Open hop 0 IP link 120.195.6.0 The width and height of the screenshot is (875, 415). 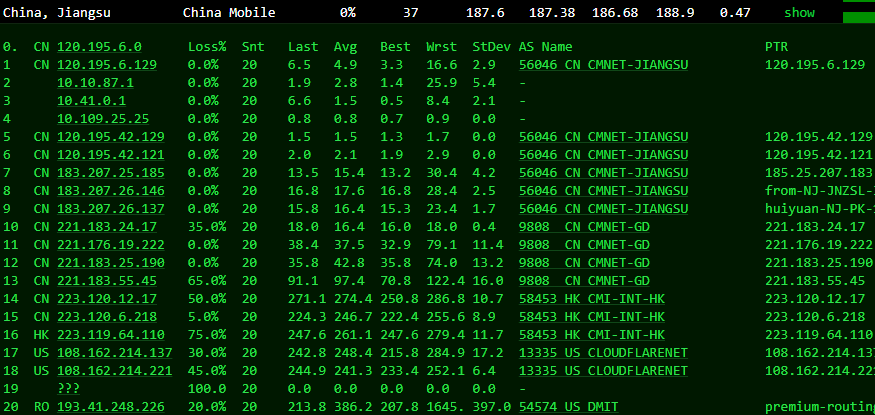(99, 47)
